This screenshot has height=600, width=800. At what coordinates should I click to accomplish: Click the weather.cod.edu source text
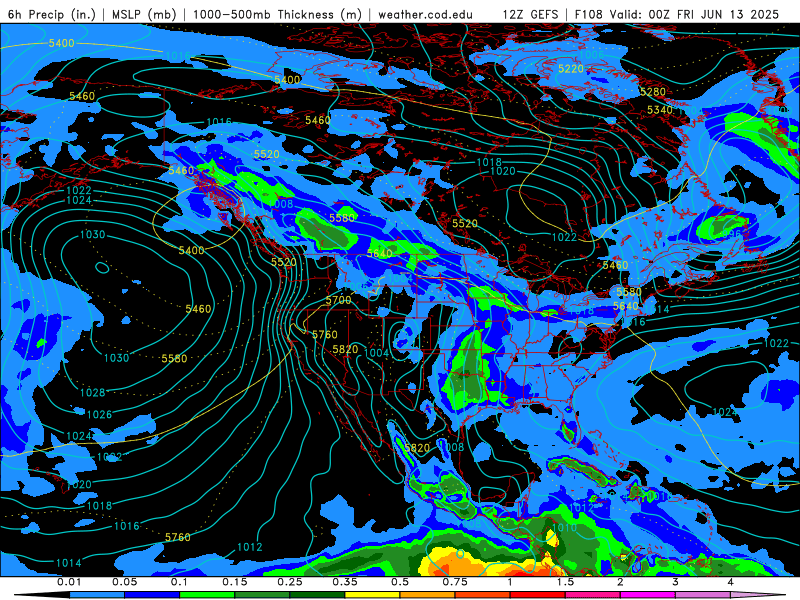(x=425, y=14)
